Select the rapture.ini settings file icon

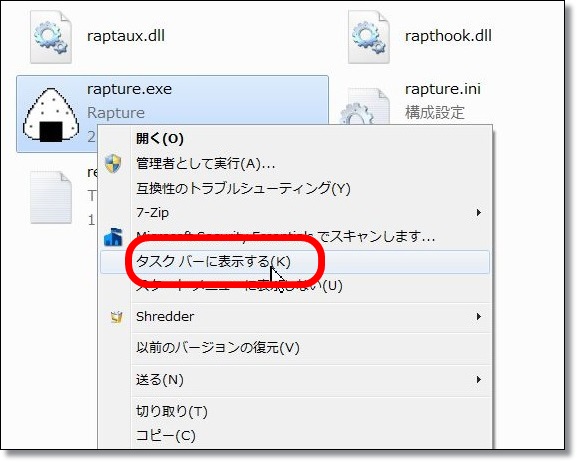(364, 107)
